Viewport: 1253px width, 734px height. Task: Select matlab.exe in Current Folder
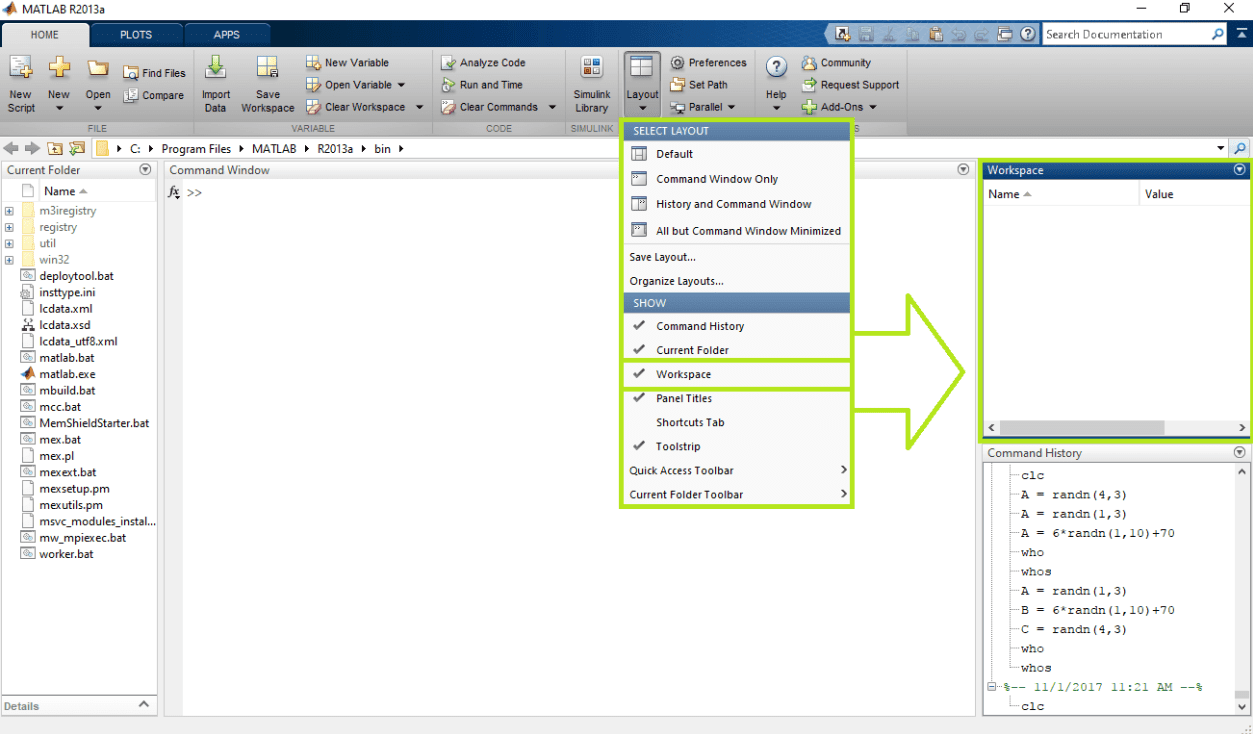(x=67, y=374)
